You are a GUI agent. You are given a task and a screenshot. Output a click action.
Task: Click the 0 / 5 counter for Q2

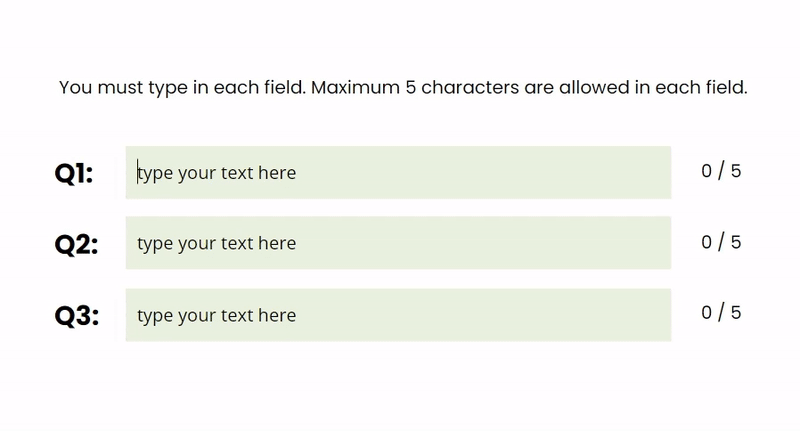pyautogui.click(x=721, y=242)
